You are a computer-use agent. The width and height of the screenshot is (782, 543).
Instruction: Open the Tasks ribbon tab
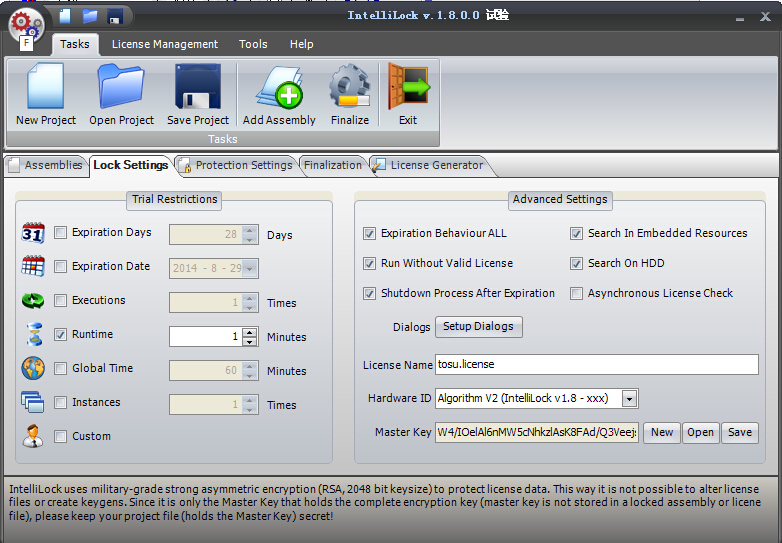[x=75, y=44]
